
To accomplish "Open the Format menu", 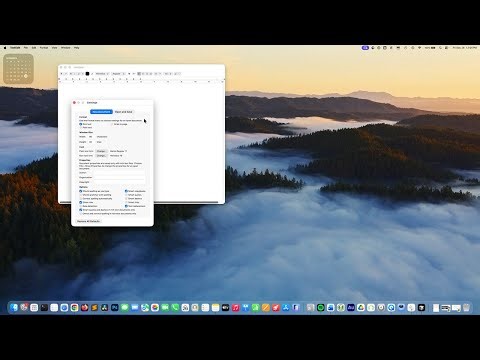I will pos(44,48).
